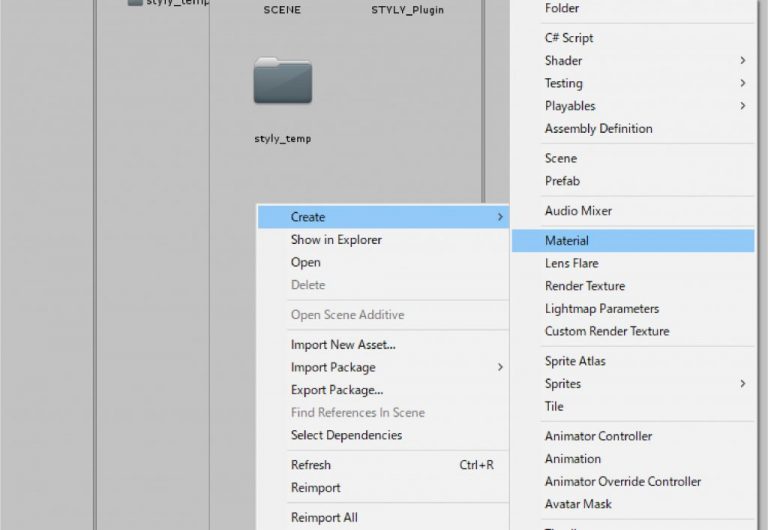This screenshot has width=768, height=530.
Task: Select Reimport All menu item
Action: click(x=324, y=518)
